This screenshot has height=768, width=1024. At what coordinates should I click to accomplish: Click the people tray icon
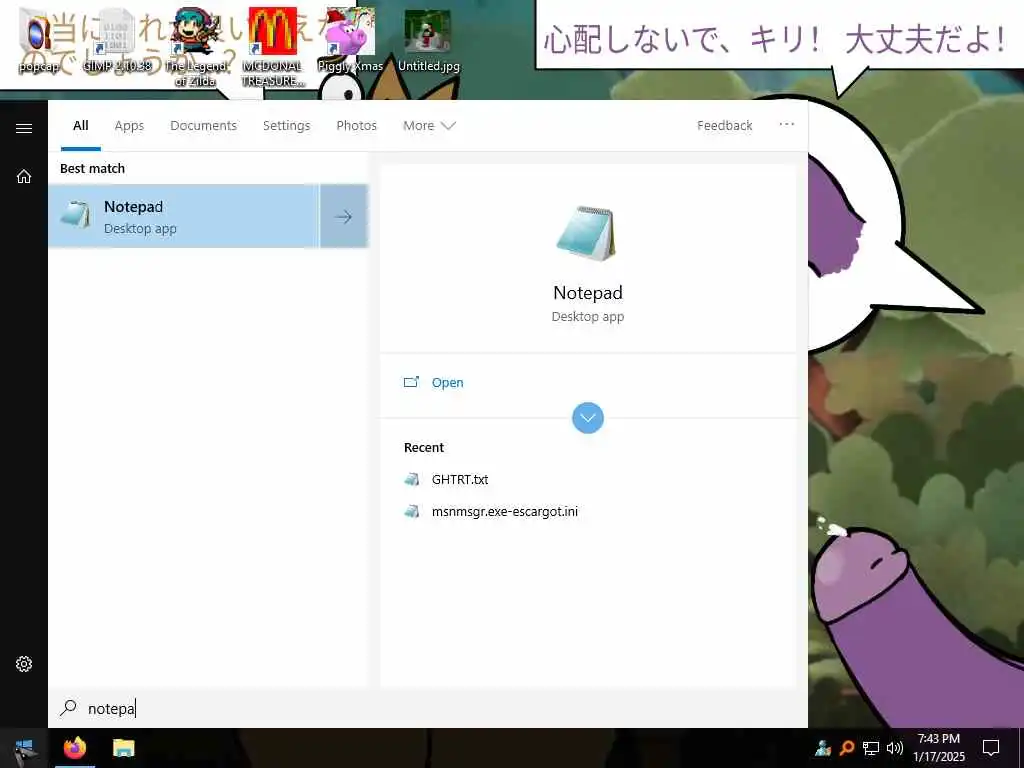point(823,748)
